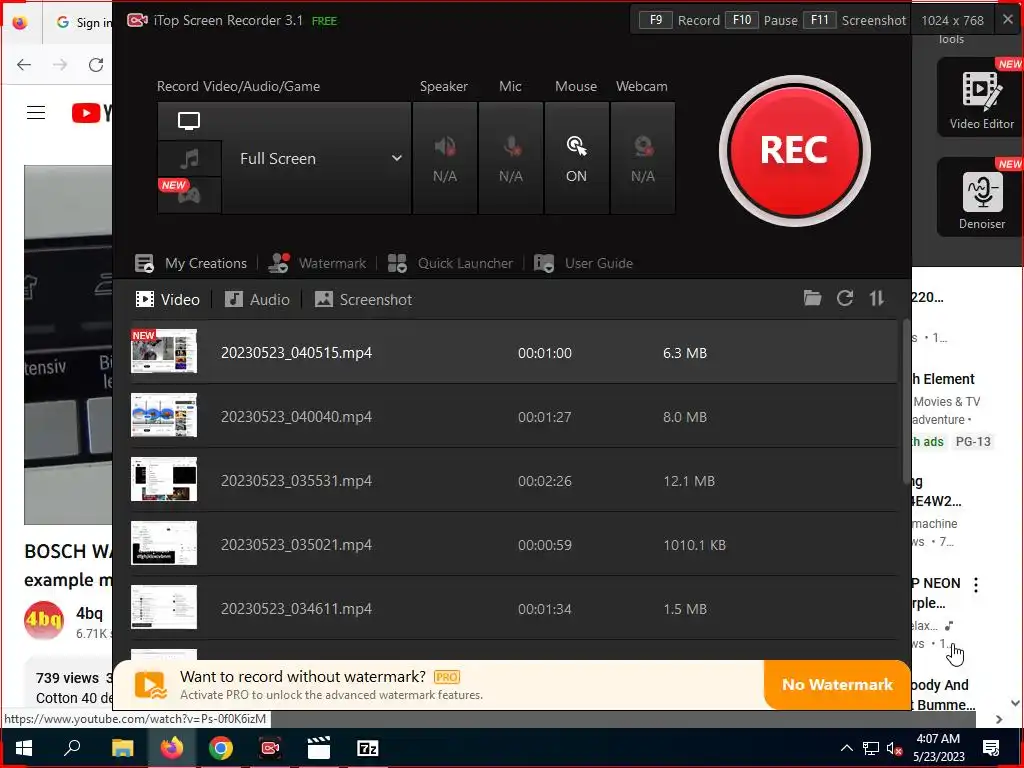The height and width of the screenshot is (768, 1024).
Task: Switch to the Audio tab
Action: click(257, 300)
